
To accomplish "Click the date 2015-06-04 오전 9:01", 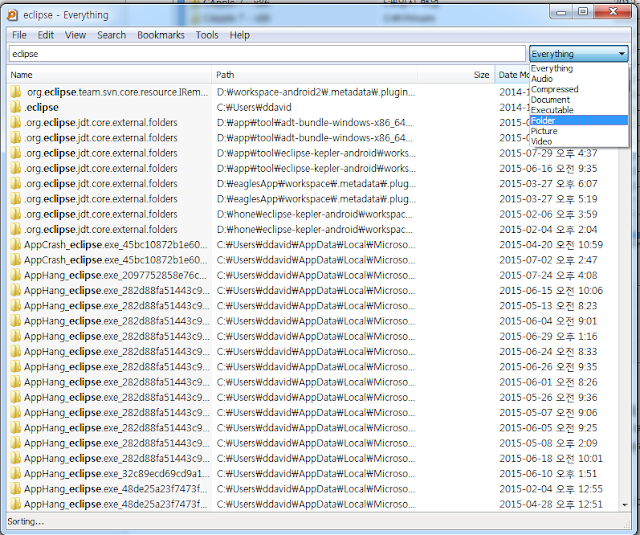I will pyautogui.click(x=548, y=321).
